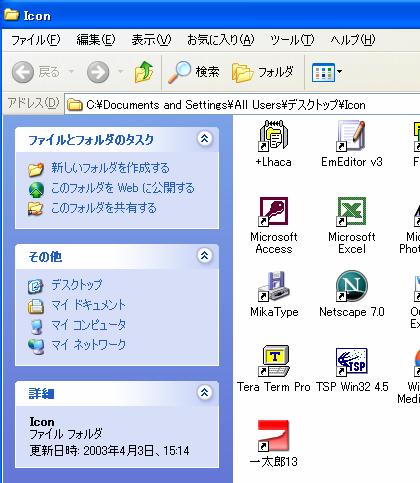Toggle the Folders (フォルダ) pane
This screenshot has height=483, width=420.
(263, 72)
